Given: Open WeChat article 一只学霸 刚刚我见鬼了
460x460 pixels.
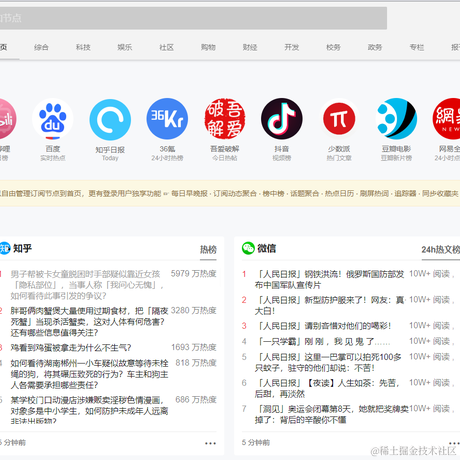Looking at the screenshot, I should click(x=323, y=341).
